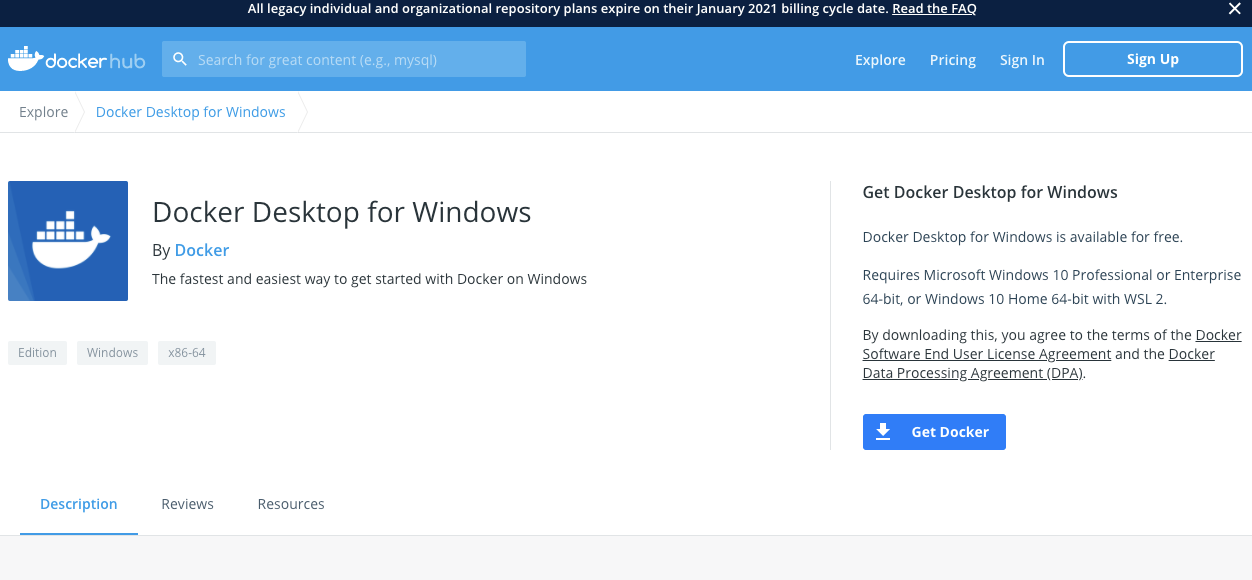Open the Docker publisher link

tap(202, 250)
